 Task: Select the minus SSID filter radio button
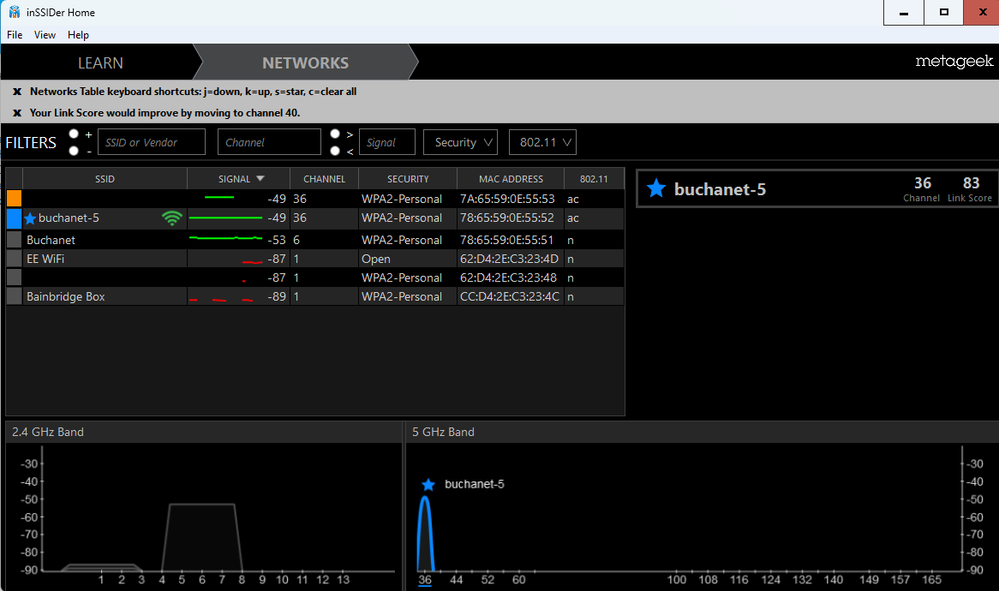tap(74, 151)
